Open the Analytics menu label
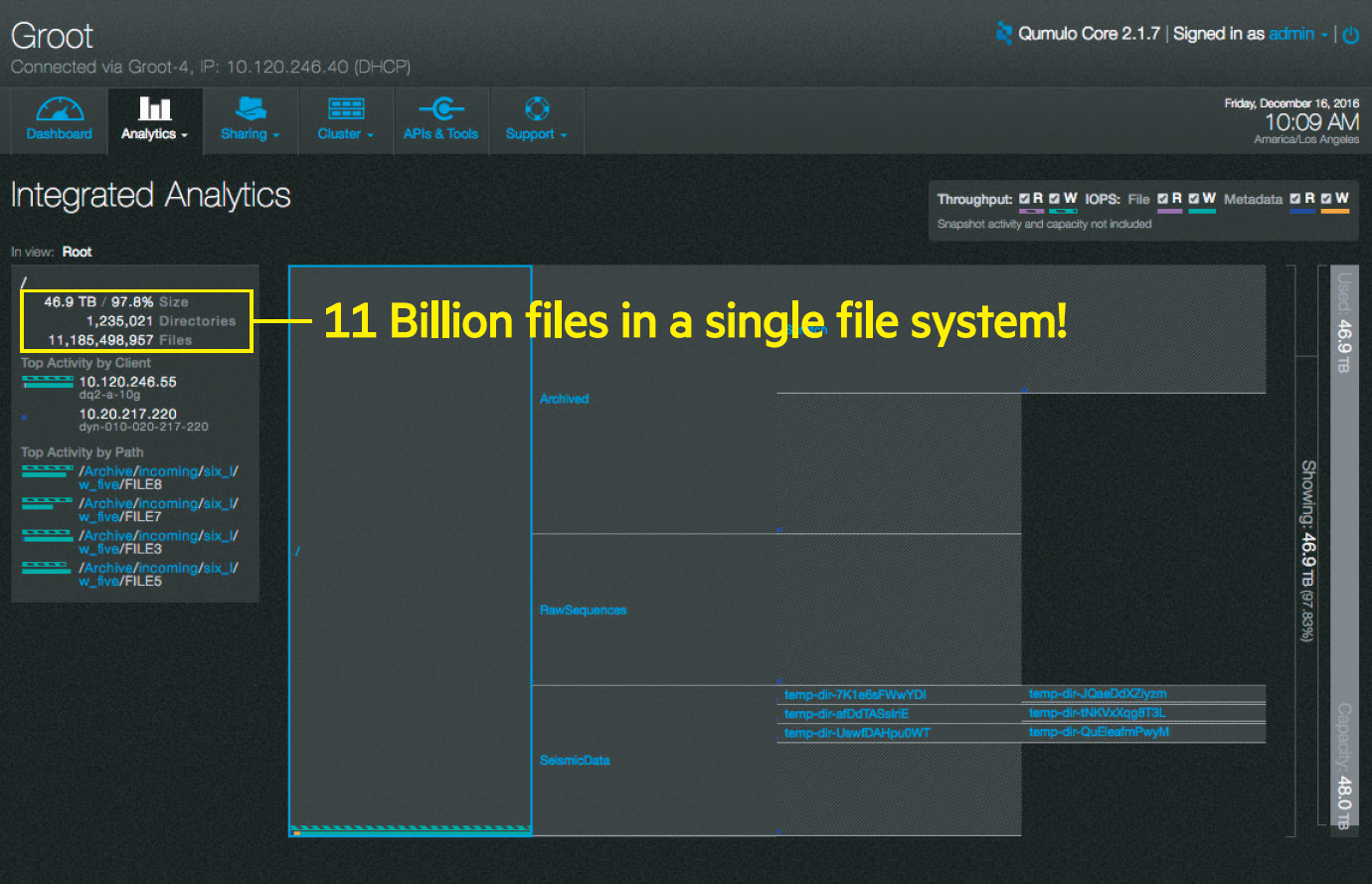The height and width of the screenshot is (884, 1372). [x=148, y=134]
